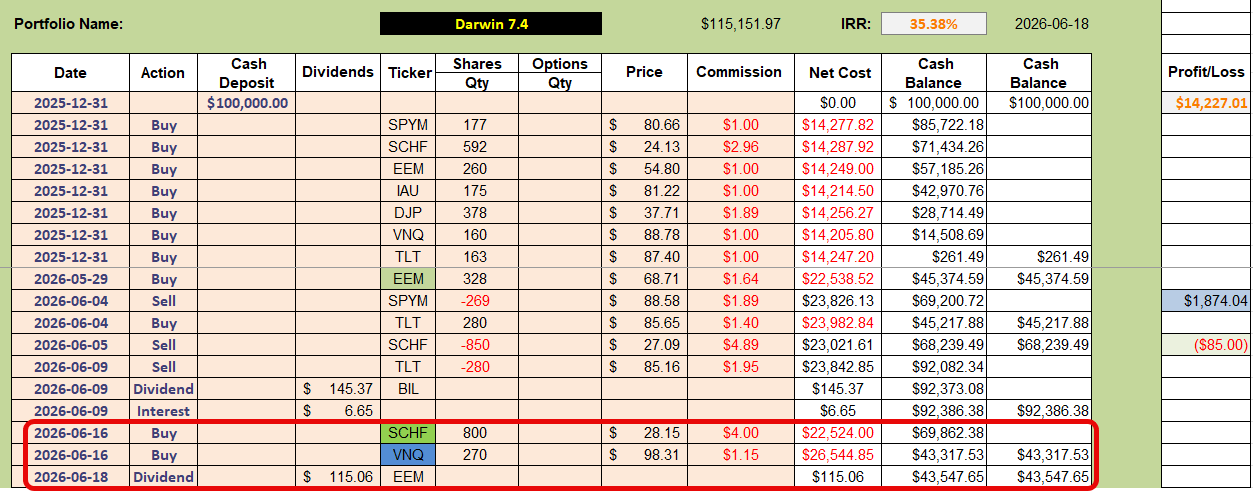Viewport: 1253px width, 493px height.
Task: Select the Commission column header
Action: click(739, 72)
